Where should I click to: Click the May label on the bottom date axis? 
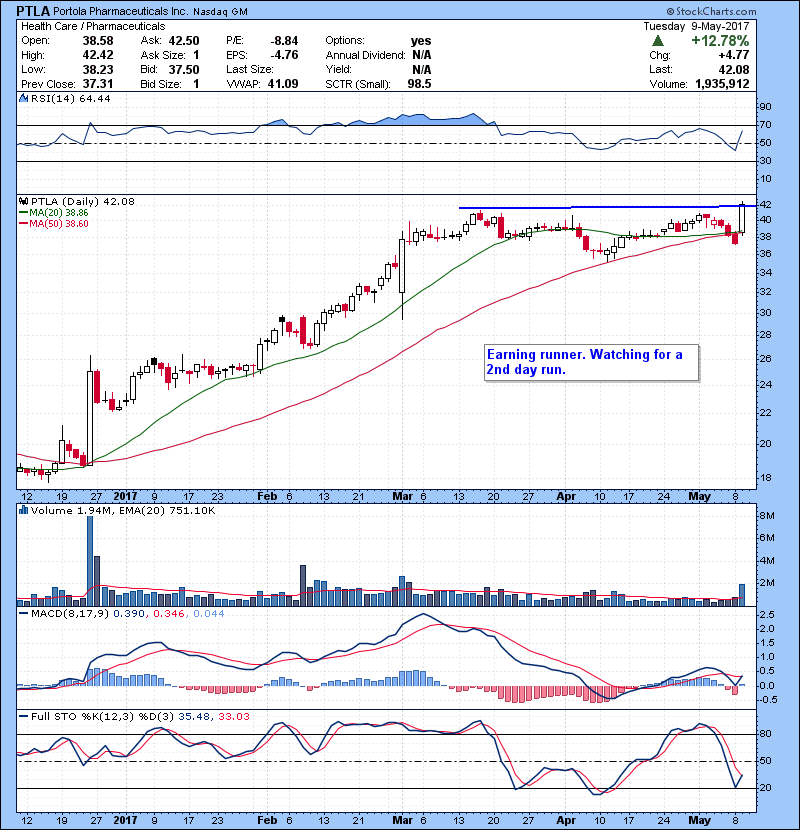[x=699, y=820]
